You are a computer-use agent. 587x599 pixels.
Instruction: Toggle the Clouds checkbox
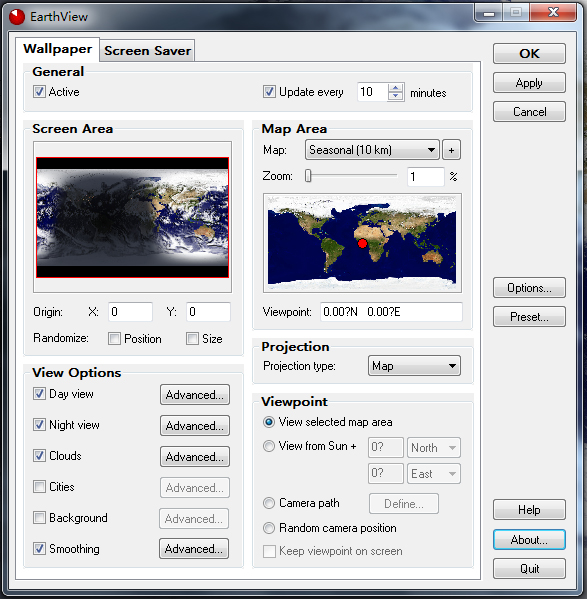(x=39, y=455)
